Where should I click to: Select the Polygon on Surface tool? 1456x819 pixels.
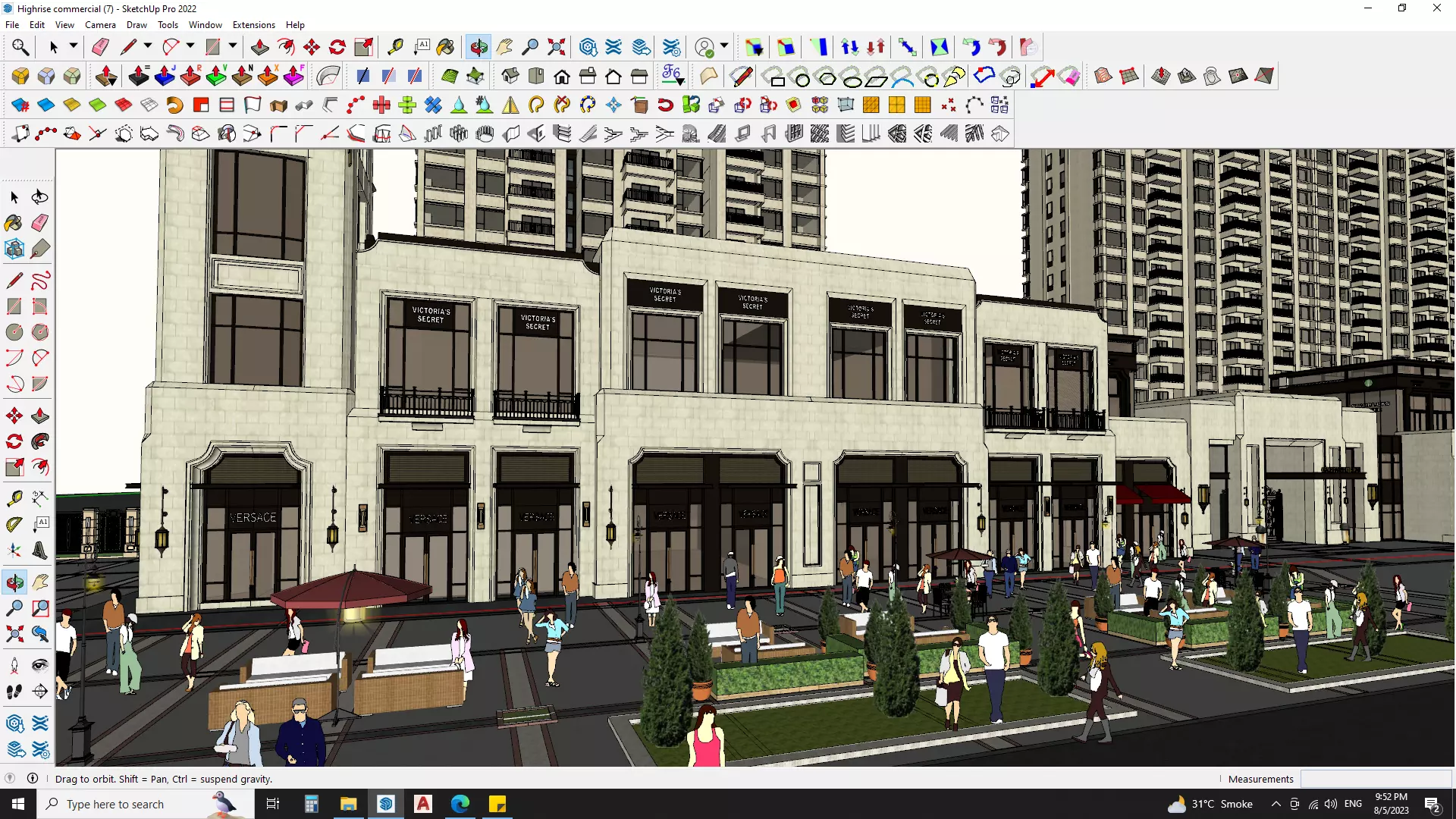(x=825, y=77)
